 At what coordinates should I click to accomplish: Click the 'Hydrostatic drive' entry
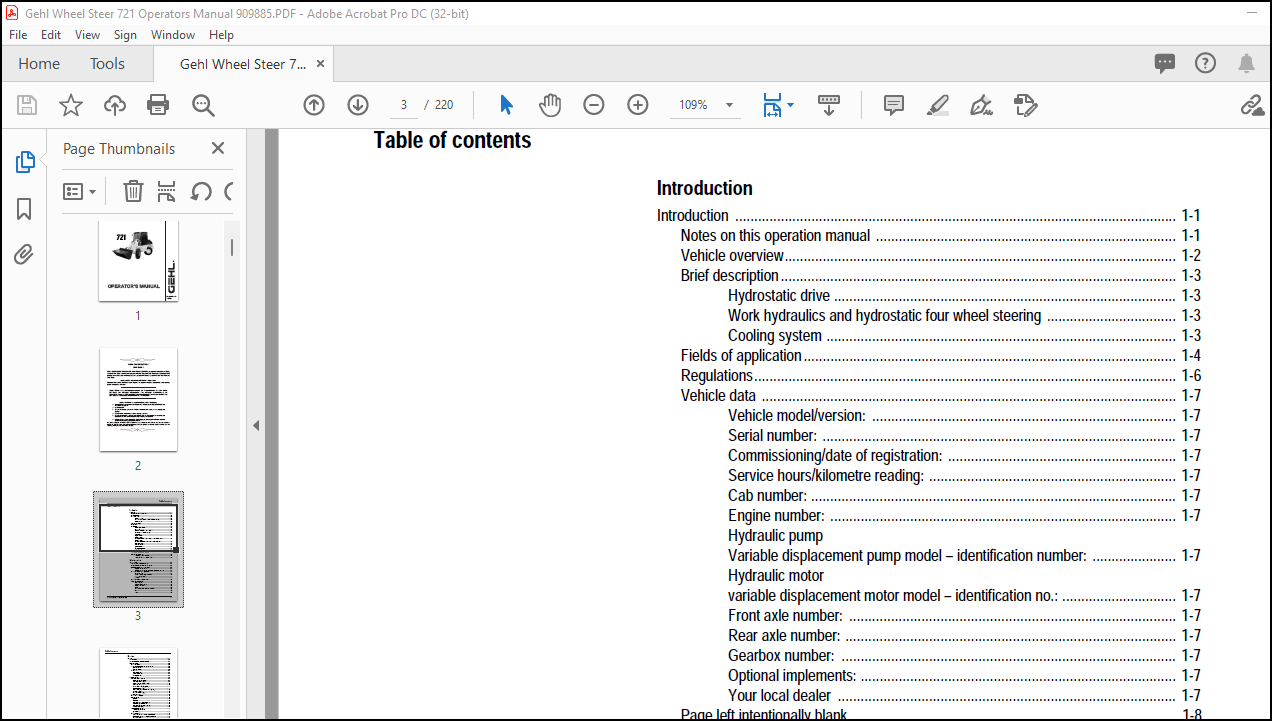coord(779,296)
